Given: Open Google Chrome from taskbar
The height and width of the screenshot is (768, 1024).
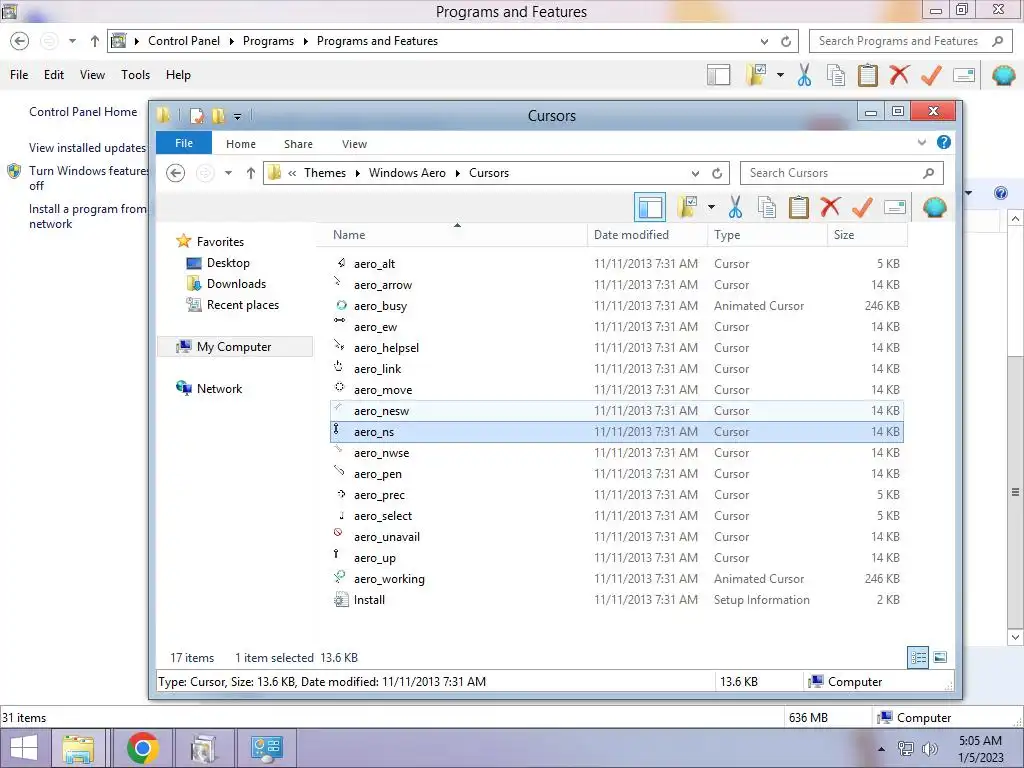Looking at the screenshot, I should [x=142, y=748].
